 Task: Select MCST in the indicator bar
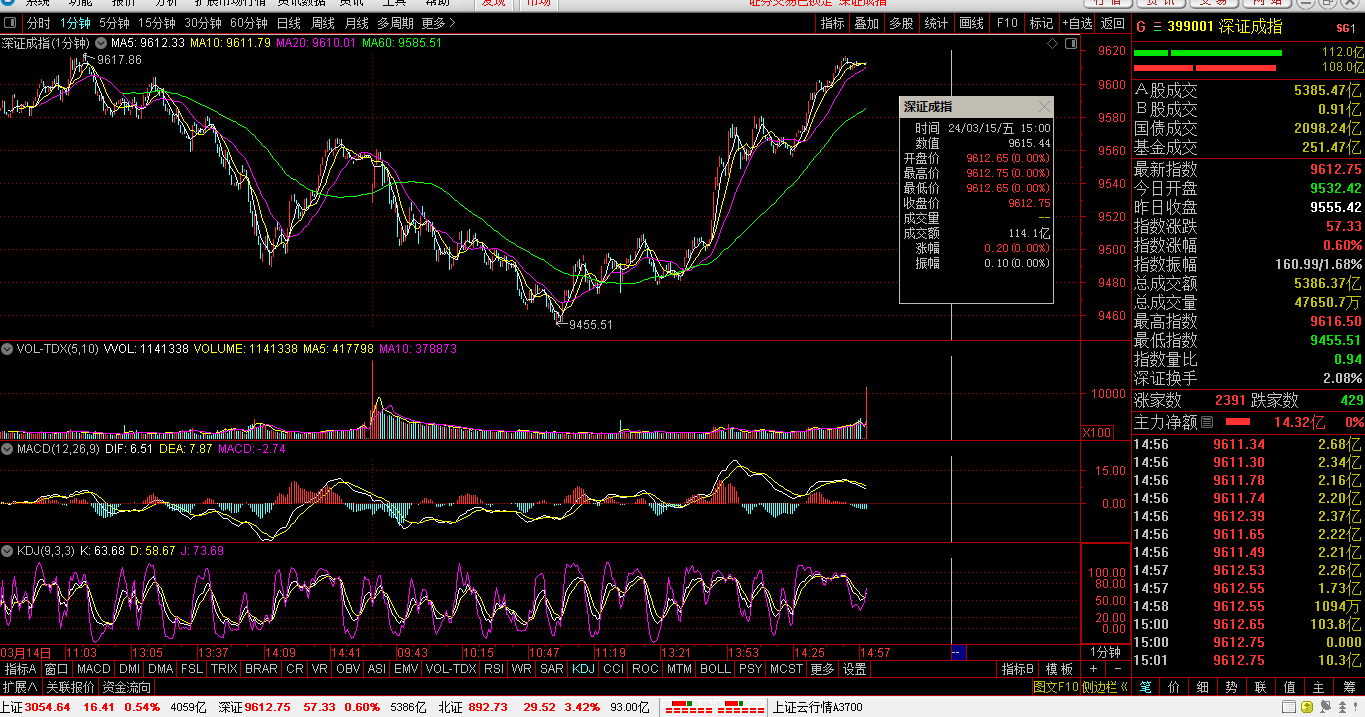786,669
